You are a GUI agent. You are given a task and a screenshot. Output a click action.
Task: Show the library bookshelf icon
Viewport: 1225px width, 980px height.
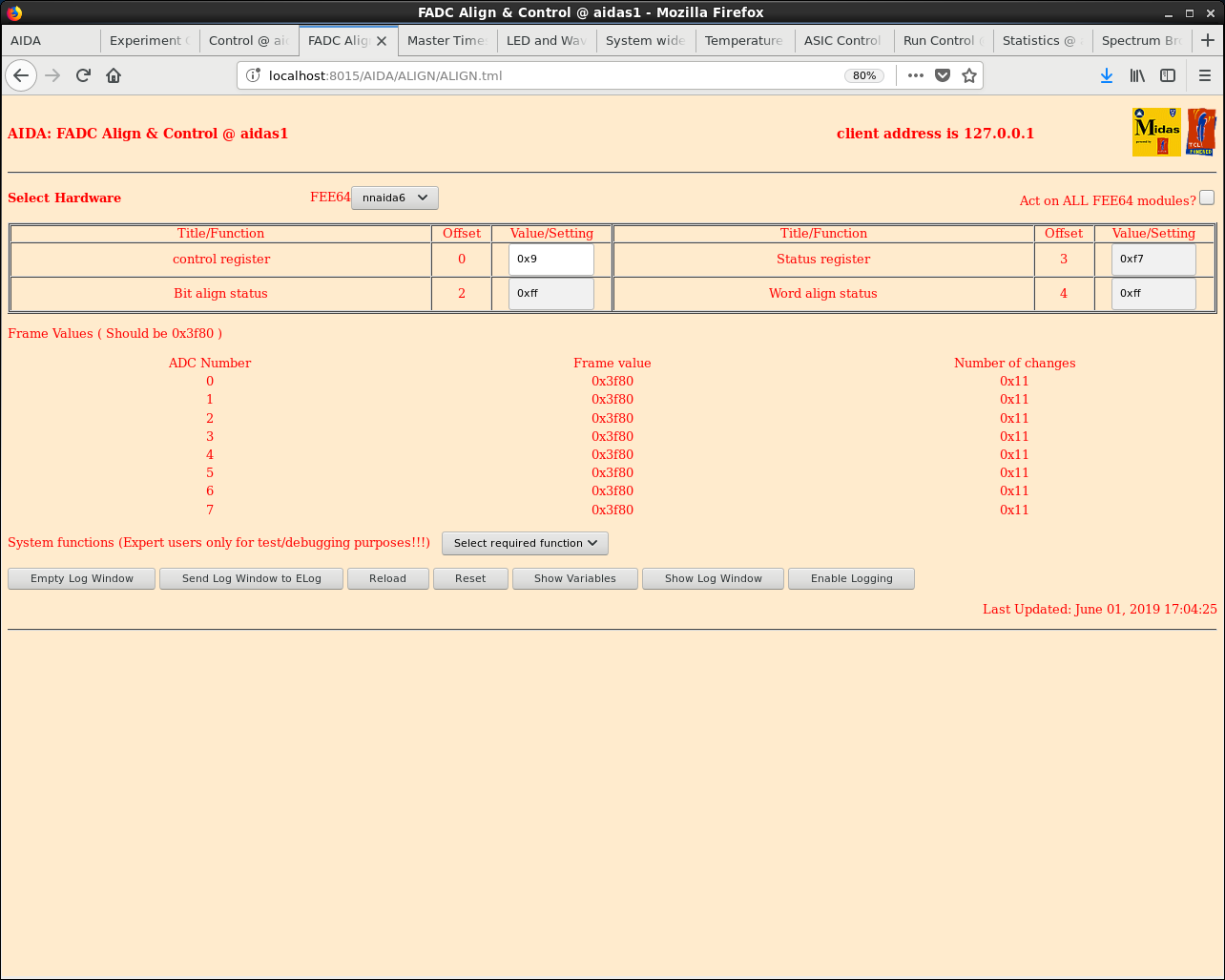1137,75
